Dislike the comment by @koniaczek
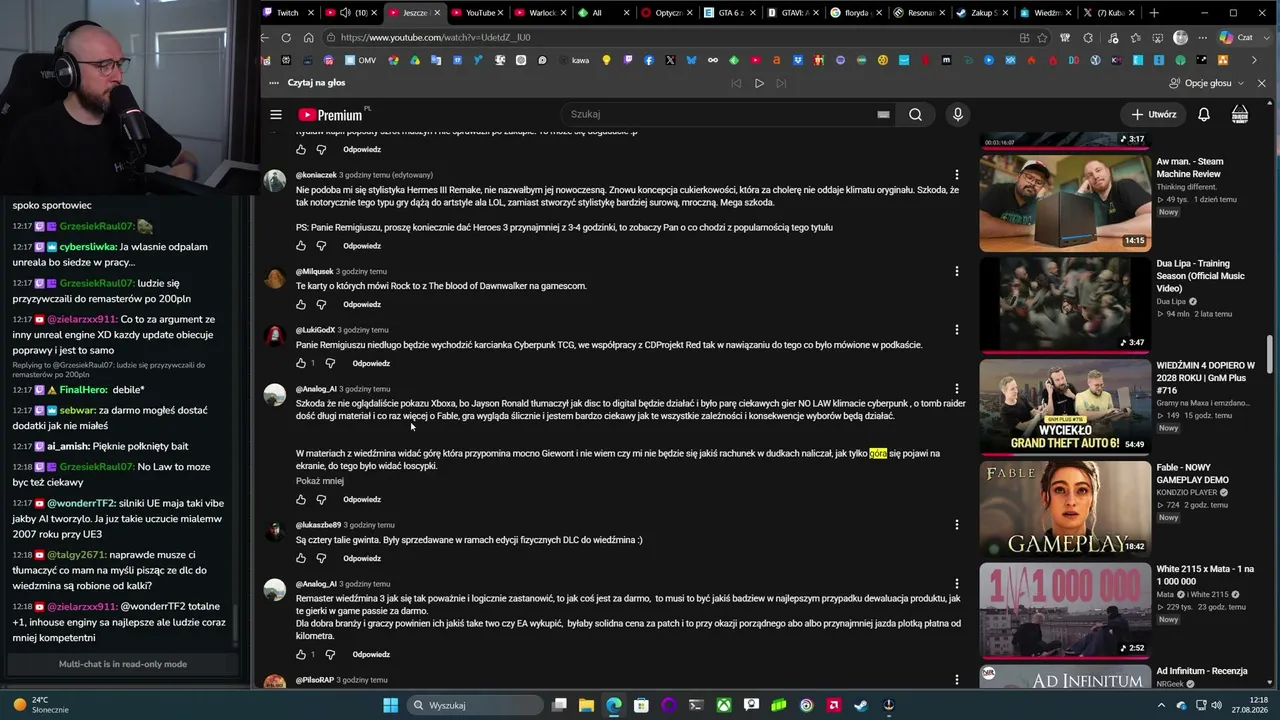This screenshot has width=1280, height=720. 321,246
